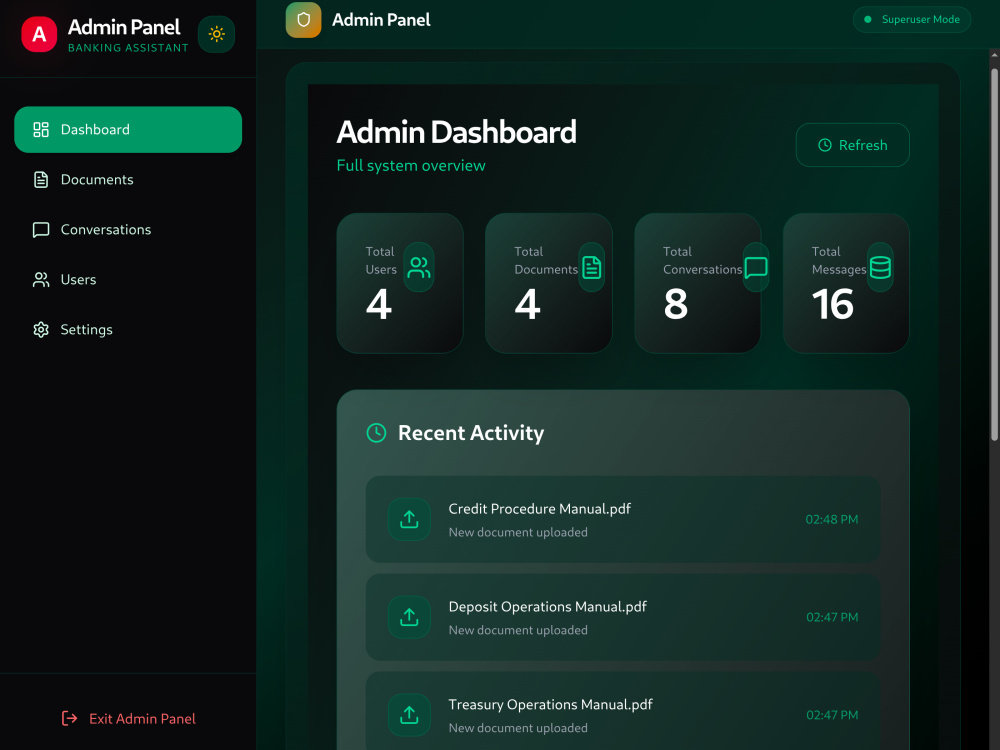Toggle light theme with the sun icon
Image resolution: width=1000 pixels, height=750 pixels.
(216, 34)
